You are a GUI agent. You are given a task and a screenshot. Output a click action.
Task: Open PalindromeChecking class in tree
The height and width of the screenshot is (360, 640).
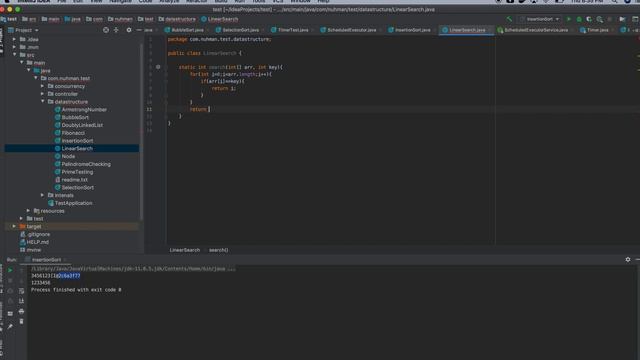point(86,164)
